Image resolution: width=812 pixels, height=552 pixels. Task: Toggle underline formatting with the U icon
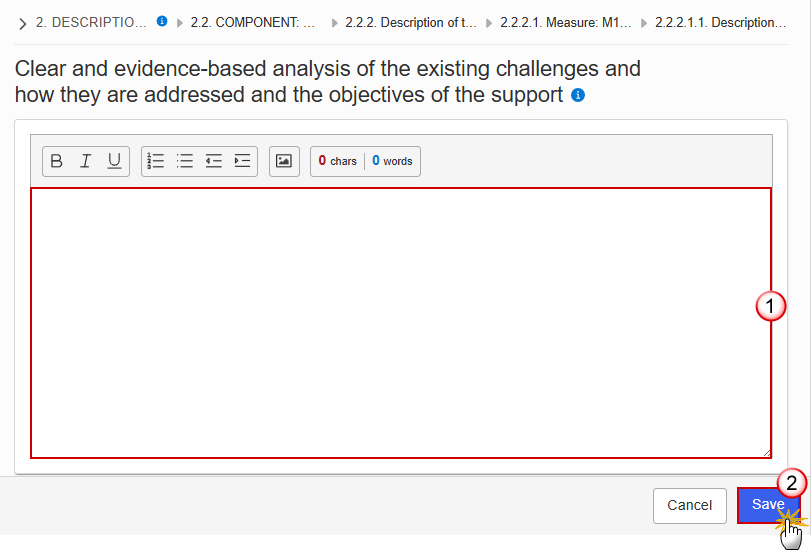point(114,162)
